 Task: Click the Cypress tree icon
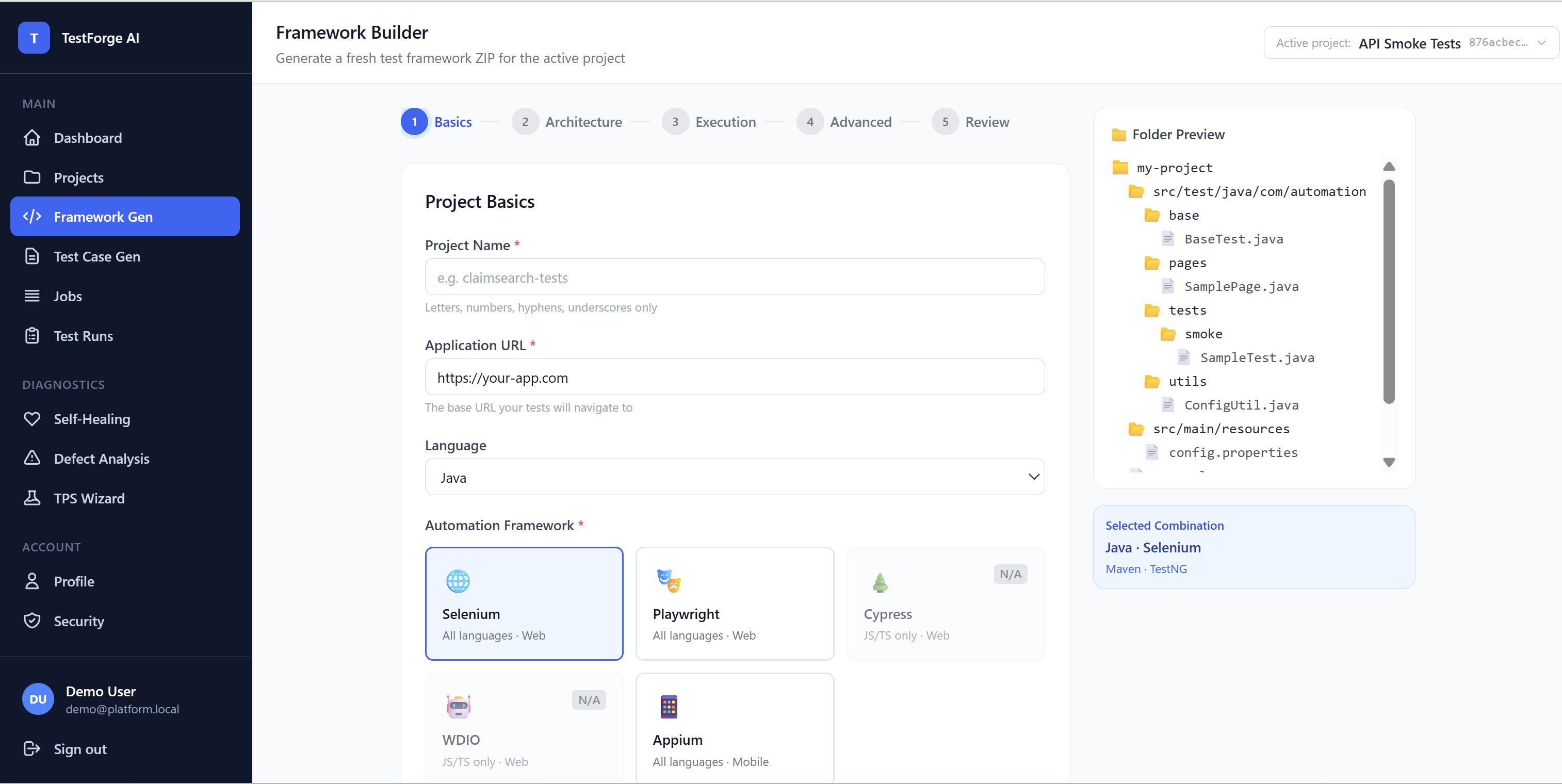point(880,582)
